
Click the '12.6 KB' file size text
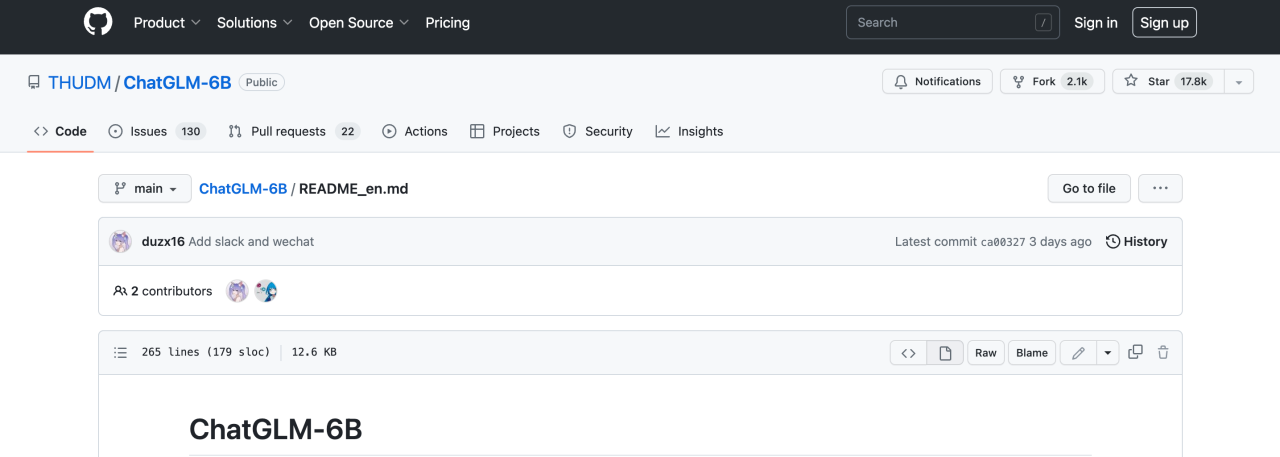point(314,353)
